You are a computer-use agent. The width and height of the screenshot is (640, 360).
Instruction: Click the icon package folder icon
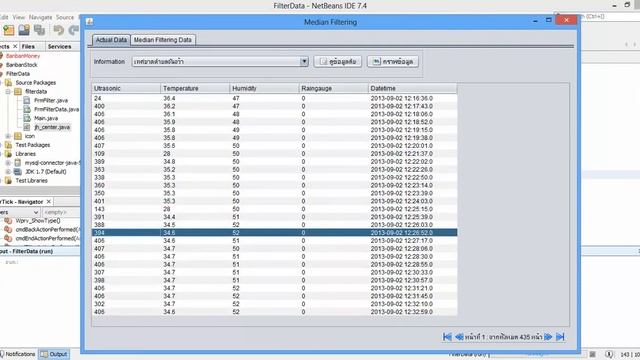click(x=18, y=136)
